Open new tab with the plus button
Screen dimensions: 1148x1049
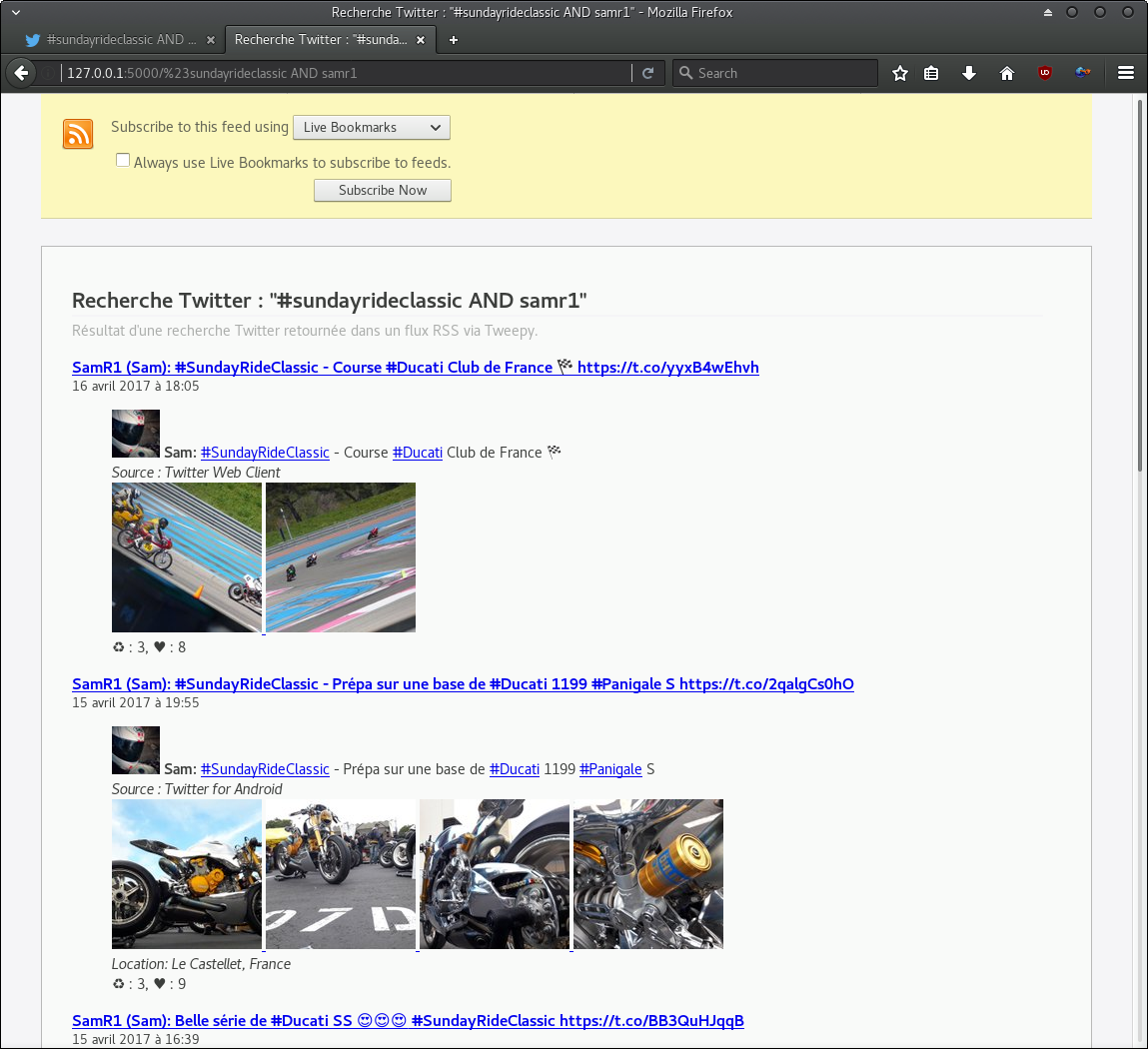[x=454, y=40]
